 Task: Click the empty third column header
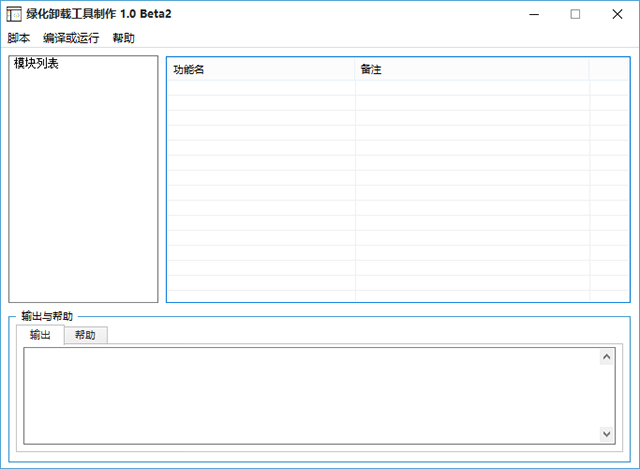[609, 69]
